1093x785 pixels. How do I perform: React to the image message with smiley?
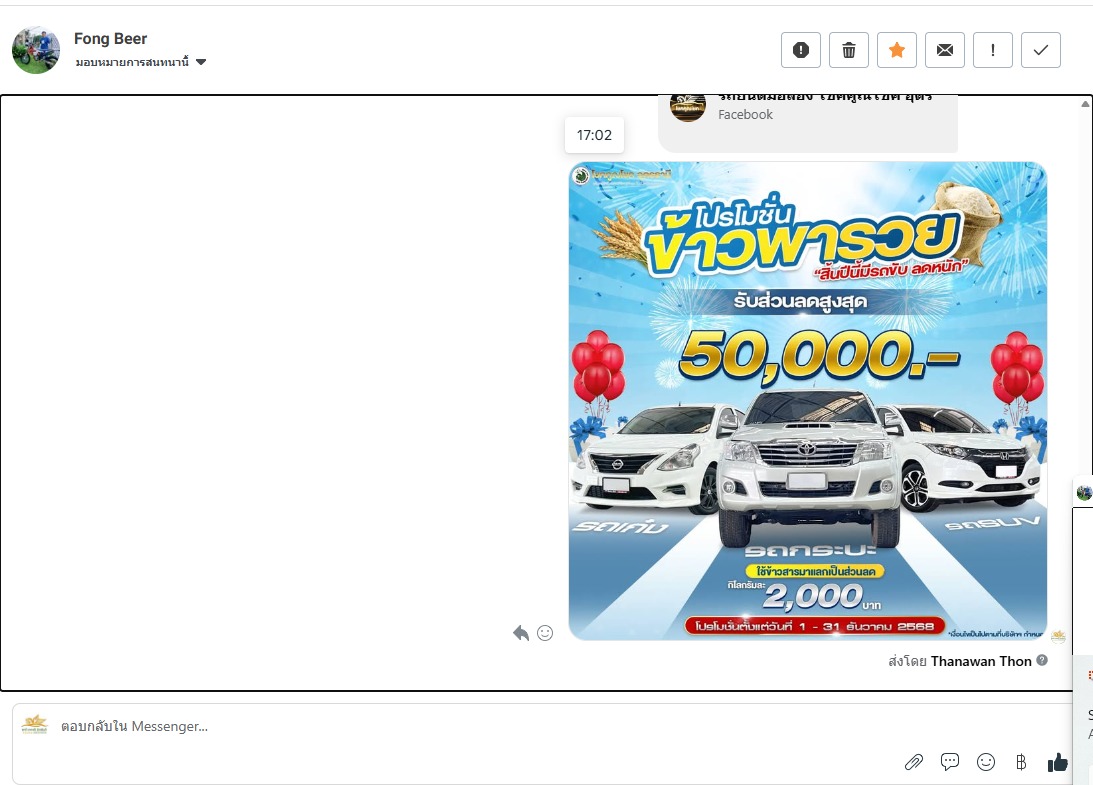click(x=545, y=633)
